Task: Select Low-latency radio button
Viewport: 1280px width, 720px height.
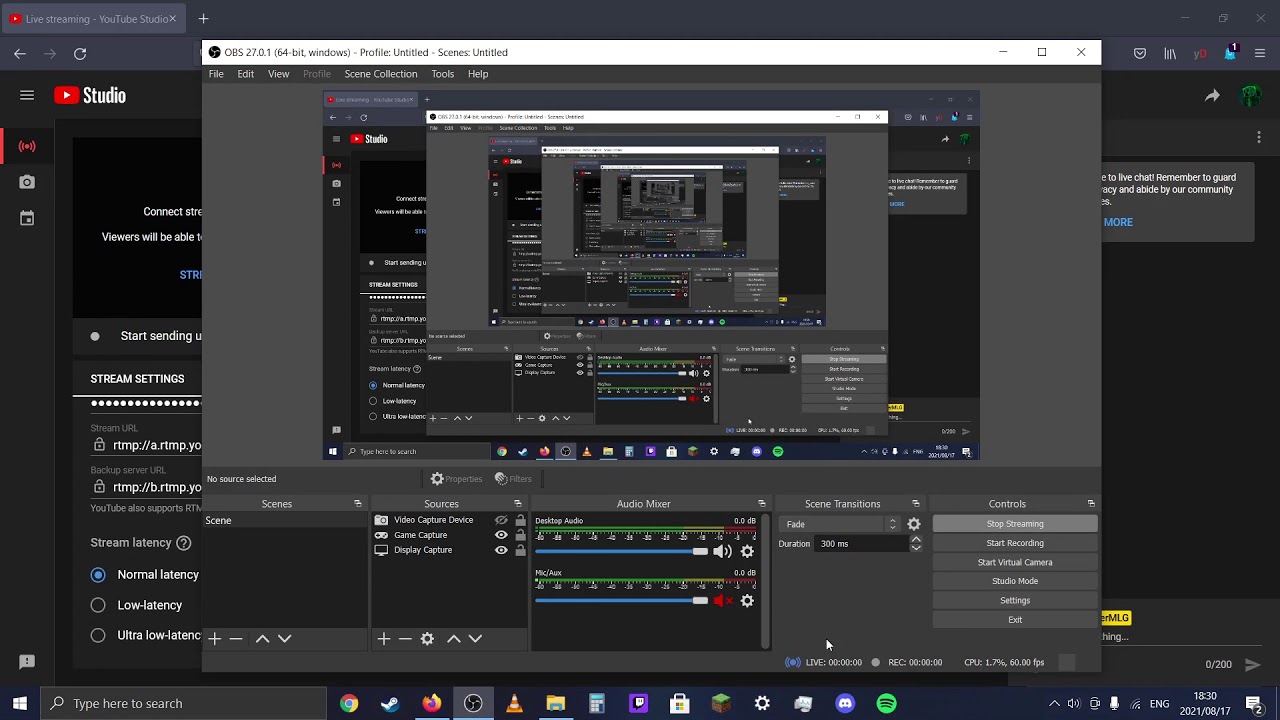Action: 98,605
